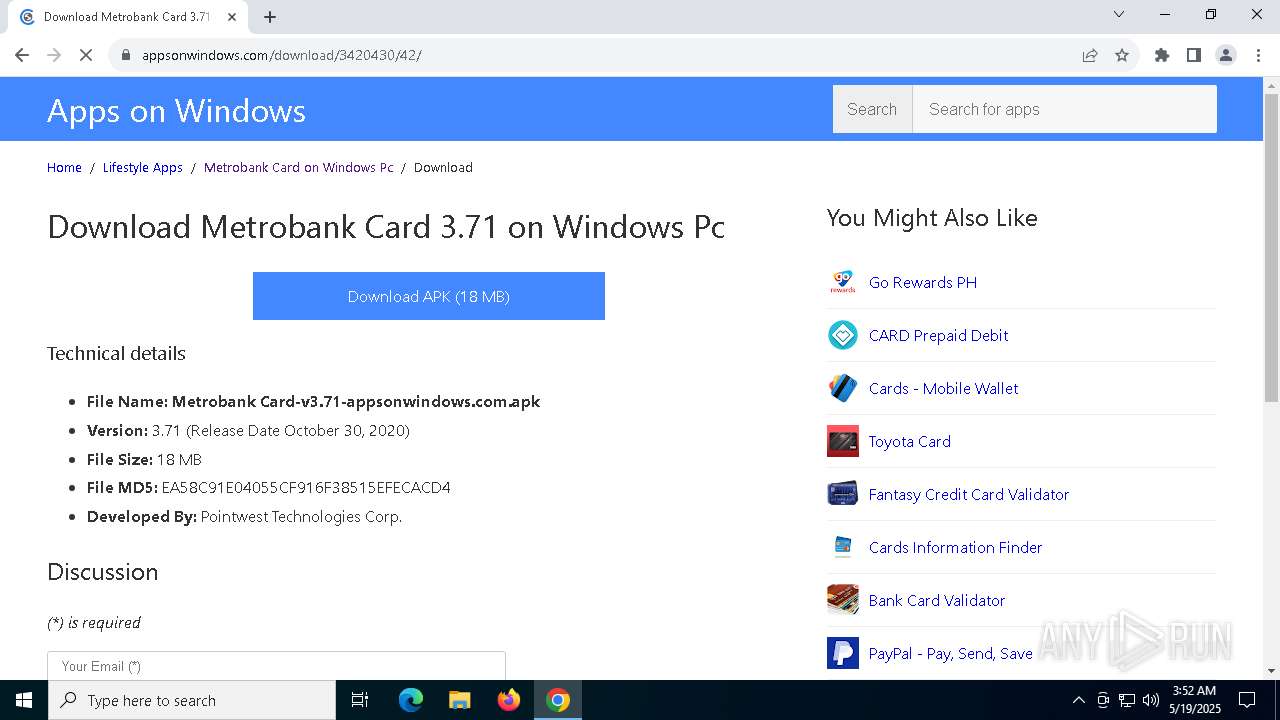Open the Cards - Mobile Wallet link

click(x=943, y=388)
